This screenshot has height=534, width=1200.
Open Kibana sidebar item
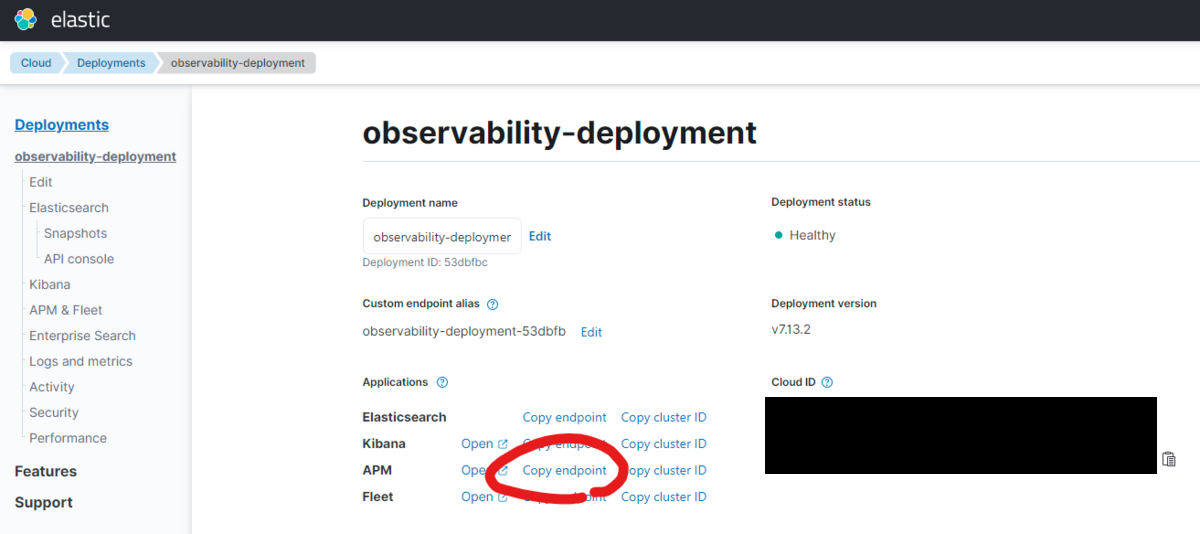50,285
